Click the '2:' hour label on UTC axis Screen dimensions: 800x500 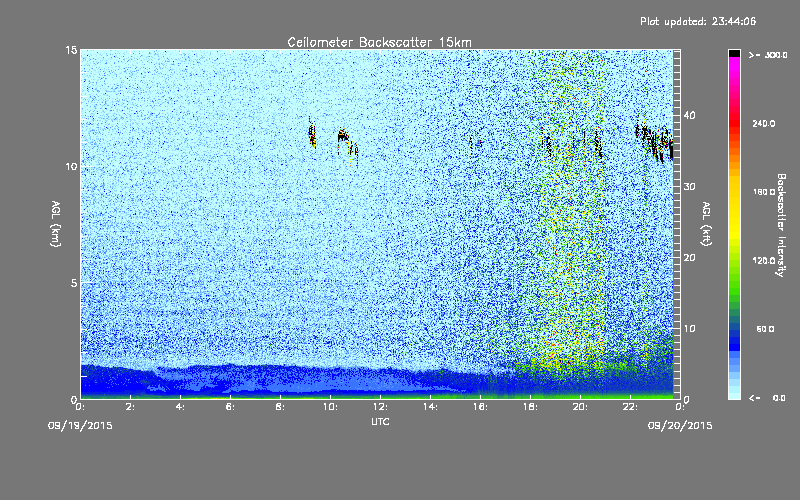coord(131,407)
